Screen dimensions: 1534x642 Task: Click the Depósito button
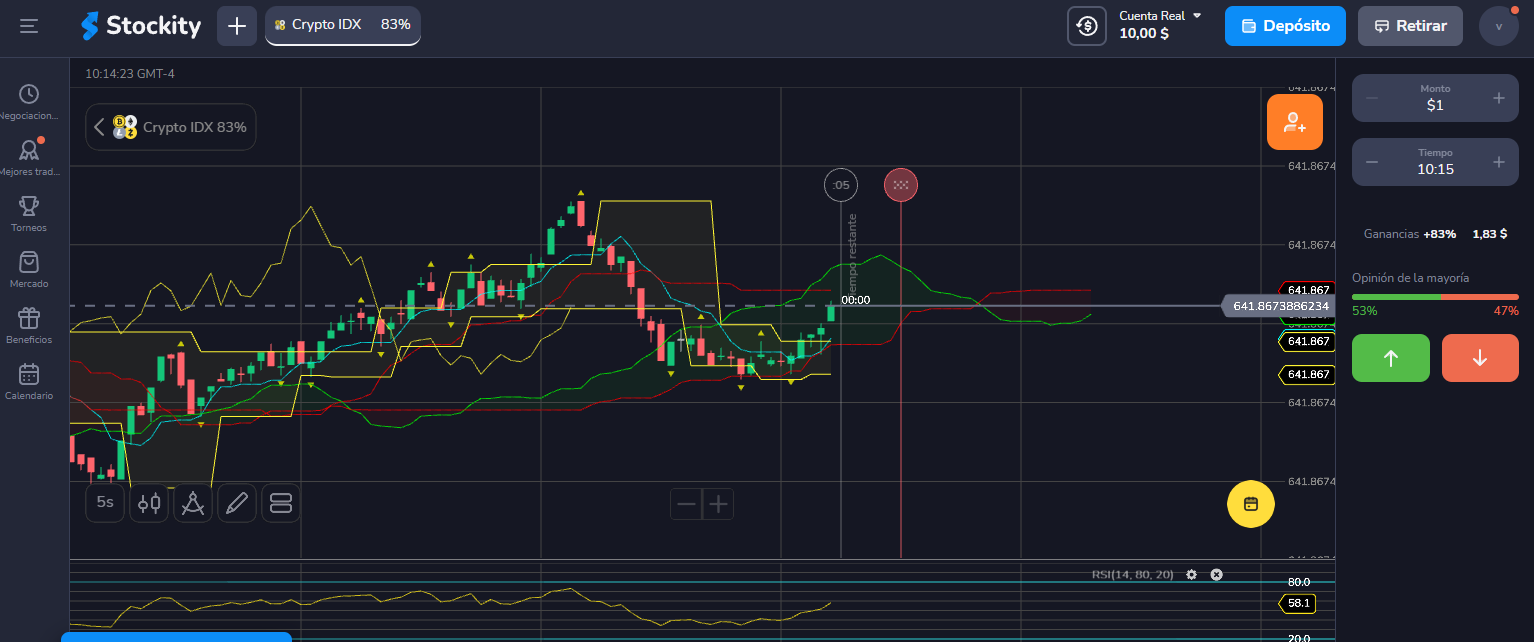click(1285, 26)
